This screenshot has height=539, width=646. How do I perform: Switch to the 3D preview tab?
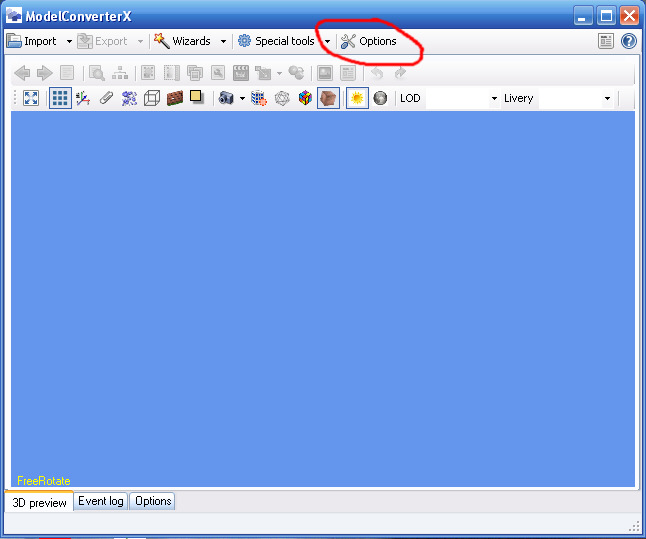[x=39, y=502]
